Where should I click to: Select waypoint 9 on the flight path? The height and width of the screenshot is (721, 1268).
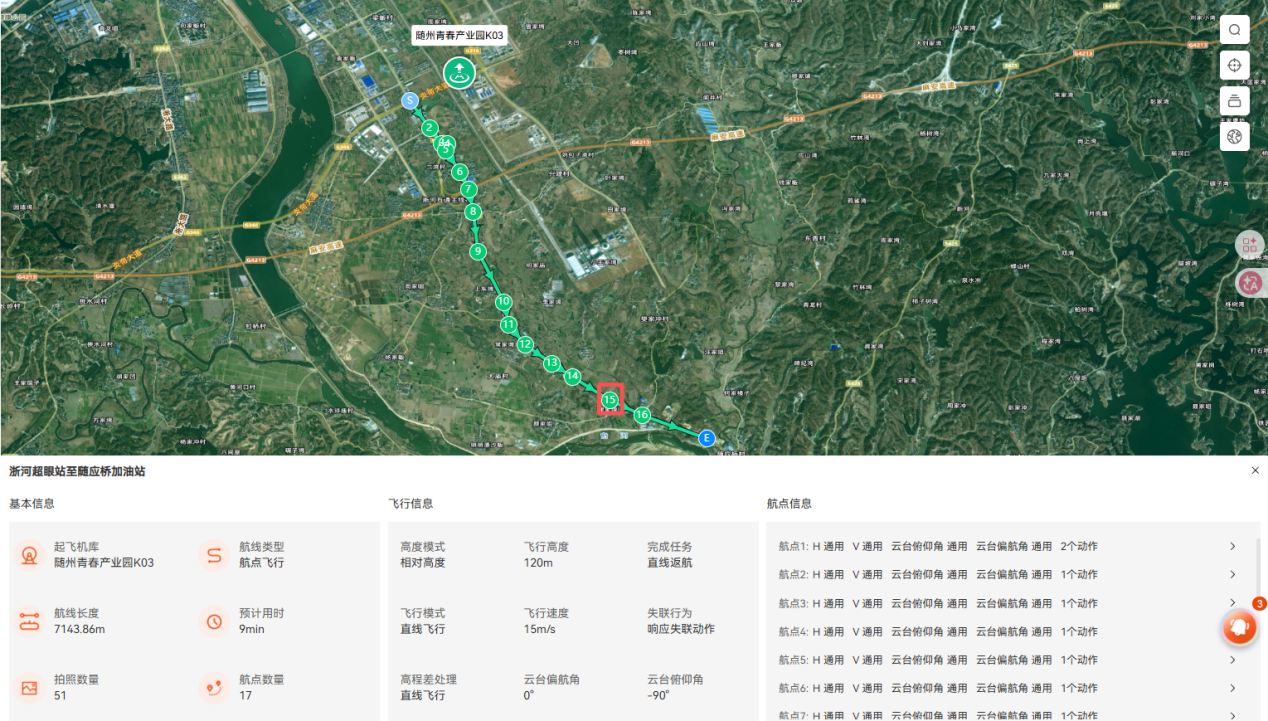[478, 251]
